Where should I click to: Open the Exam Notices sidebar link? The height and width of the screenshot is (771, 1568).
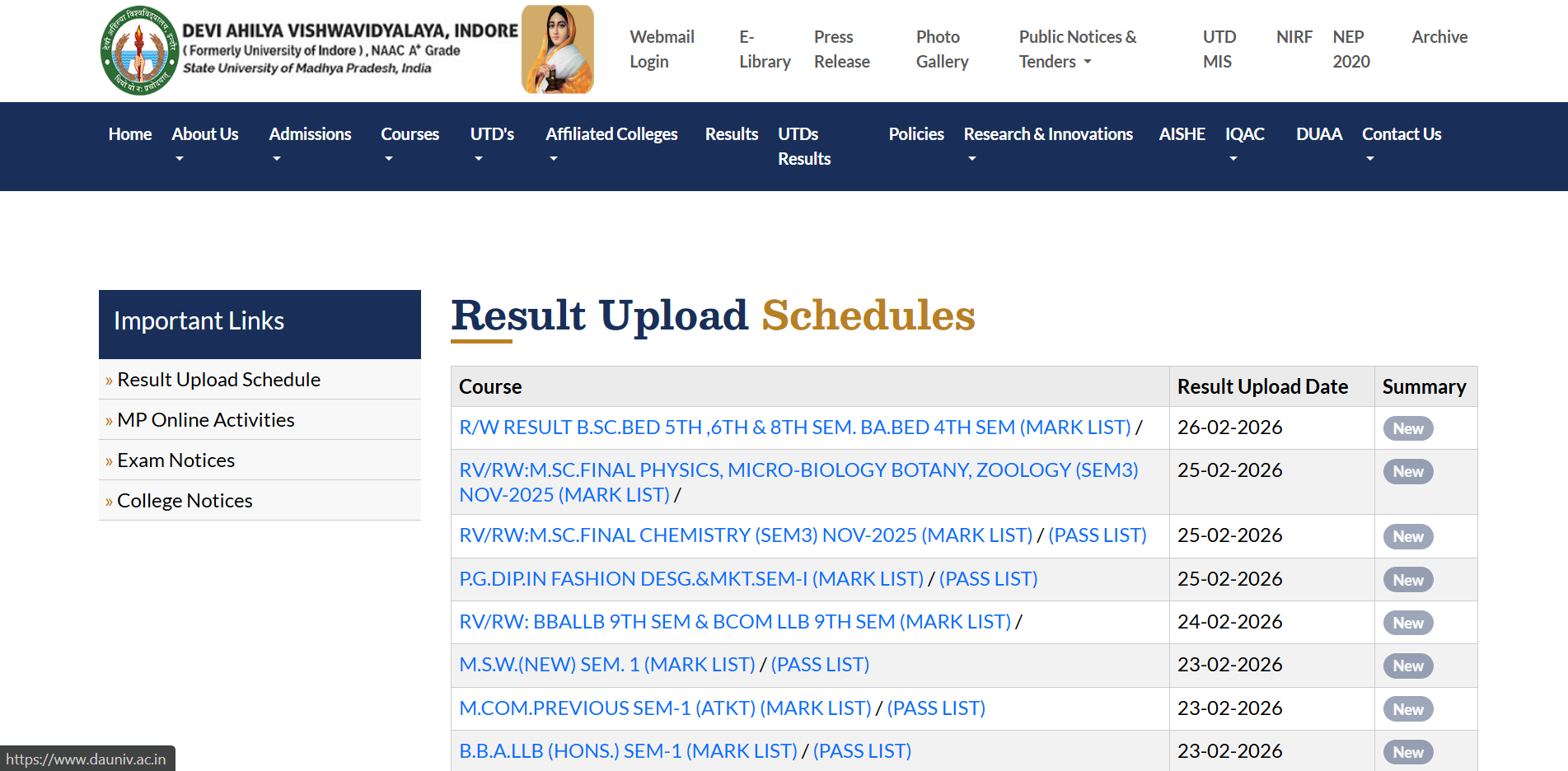(x=176, y=460)
